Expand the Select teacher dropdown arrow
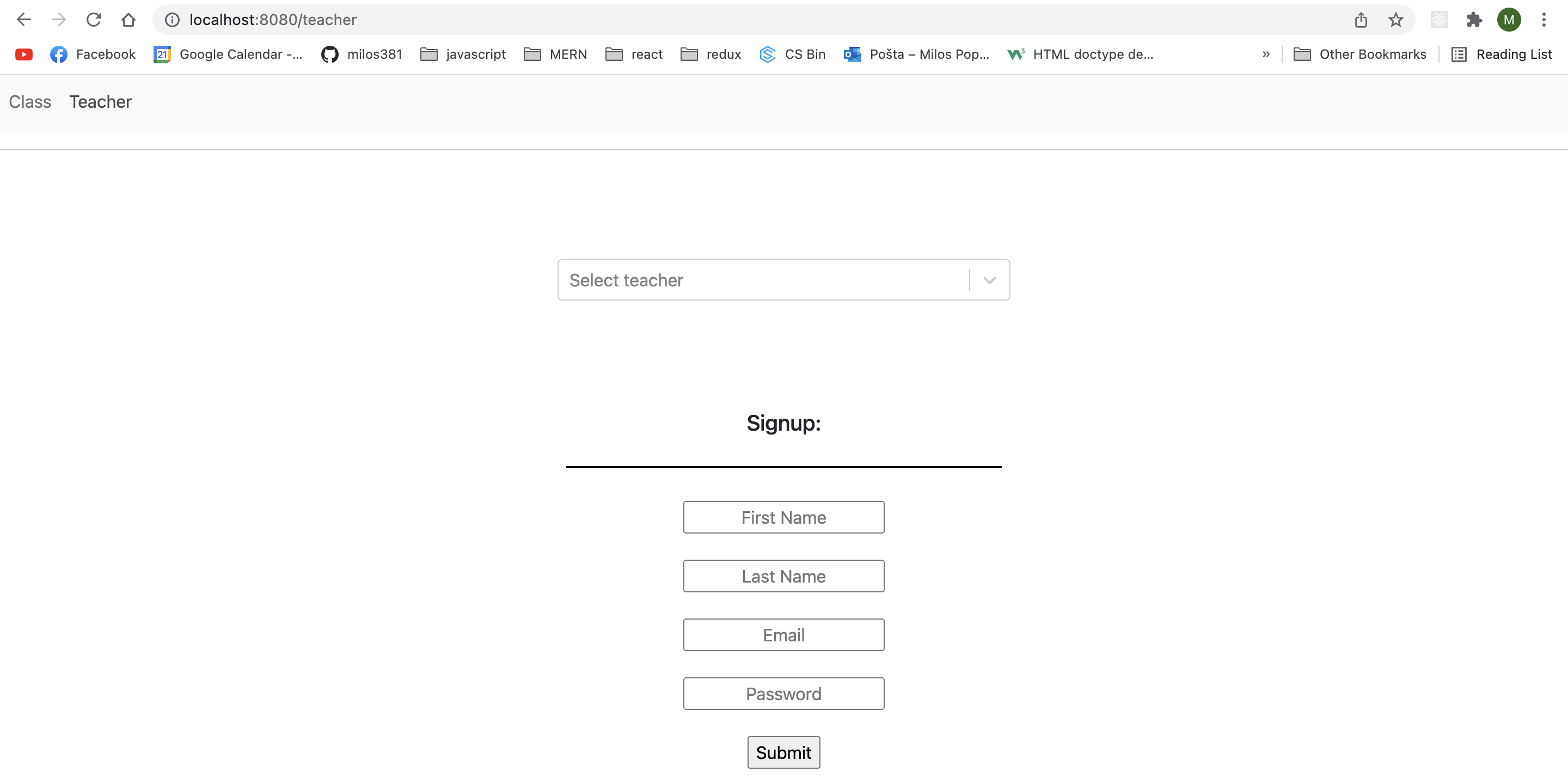1568x784 pixels. click(990, 280)
